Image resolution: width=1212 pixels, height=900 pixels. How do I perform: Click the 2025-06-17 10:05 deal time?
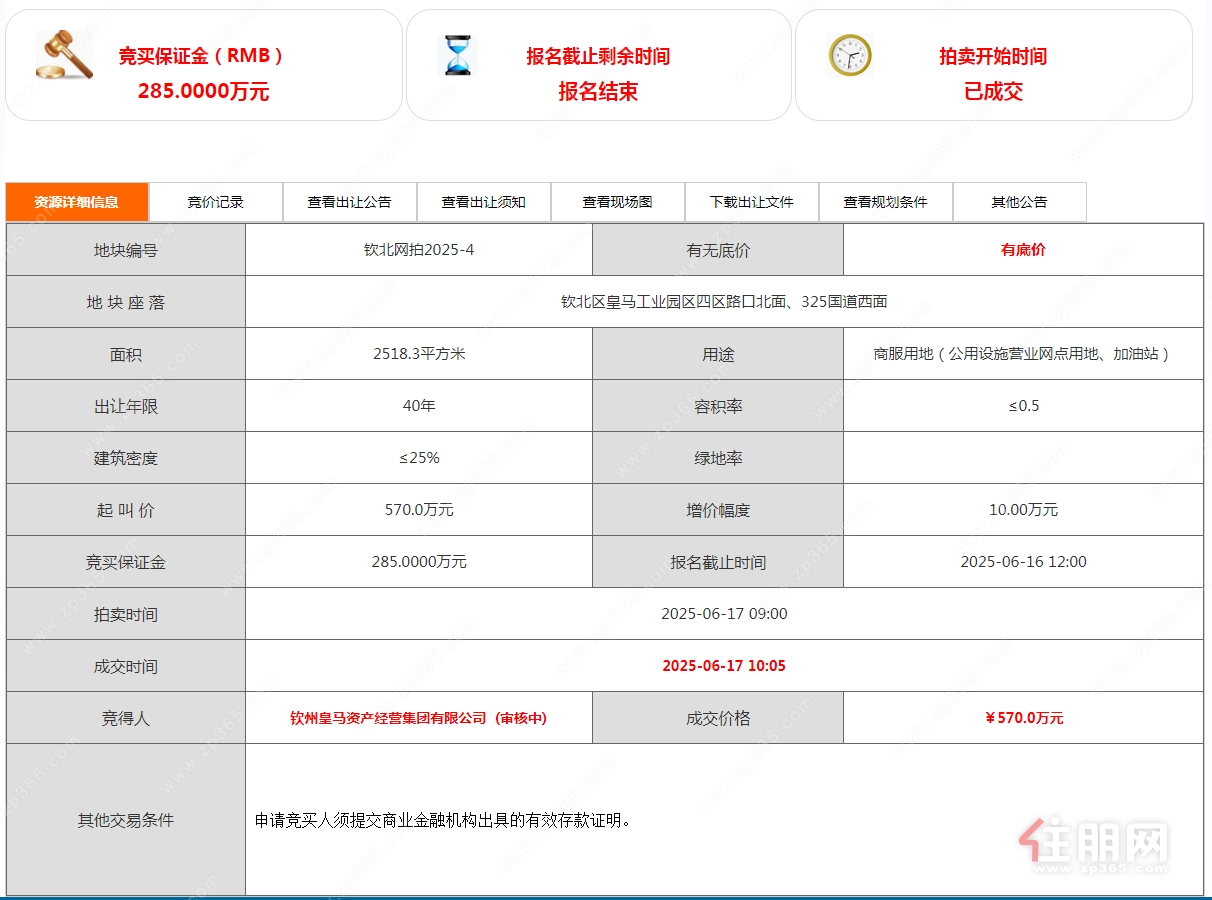click(724, 666)
